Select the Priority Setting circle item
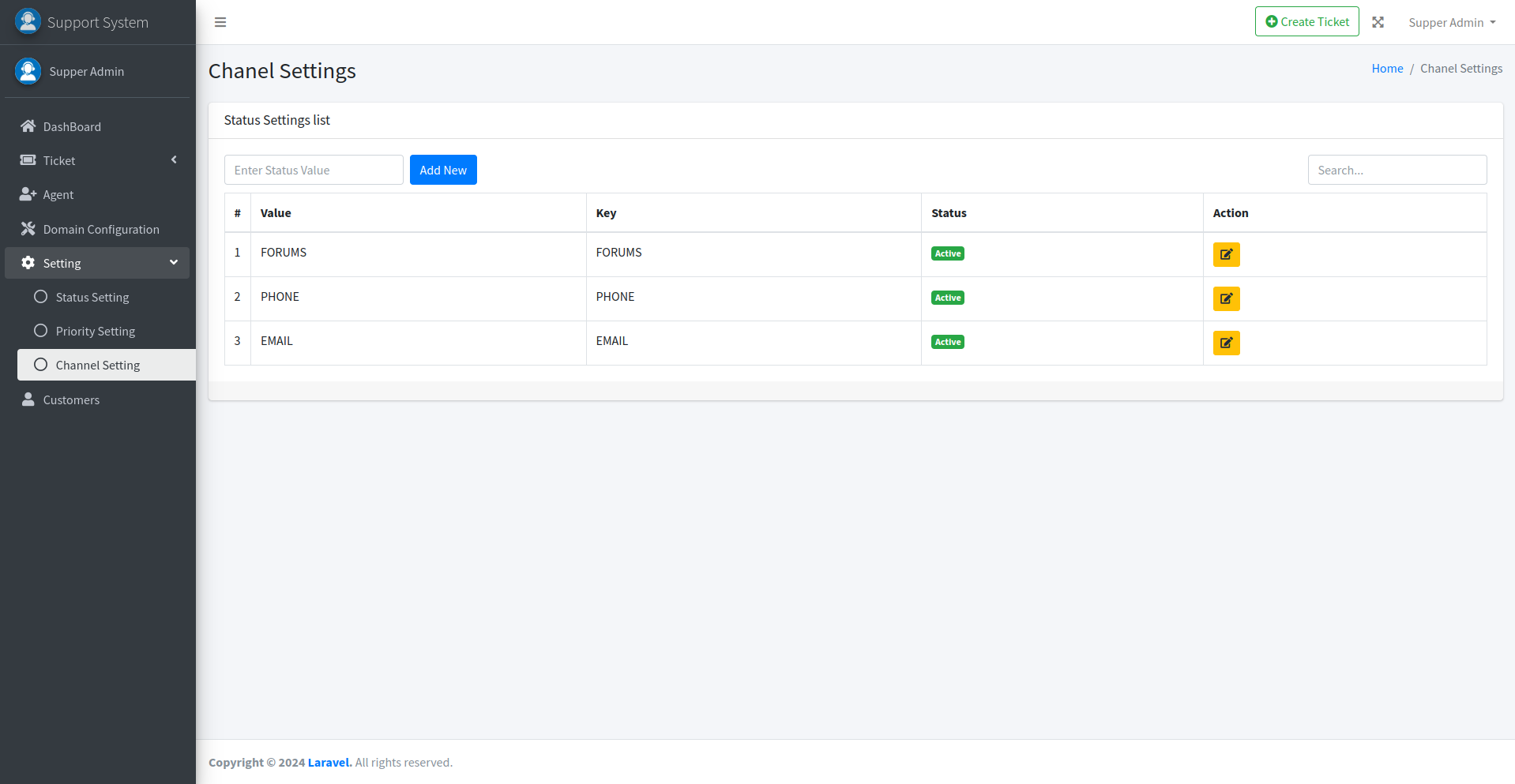This screenshot has height=784, width=1515. pos(41,331)
